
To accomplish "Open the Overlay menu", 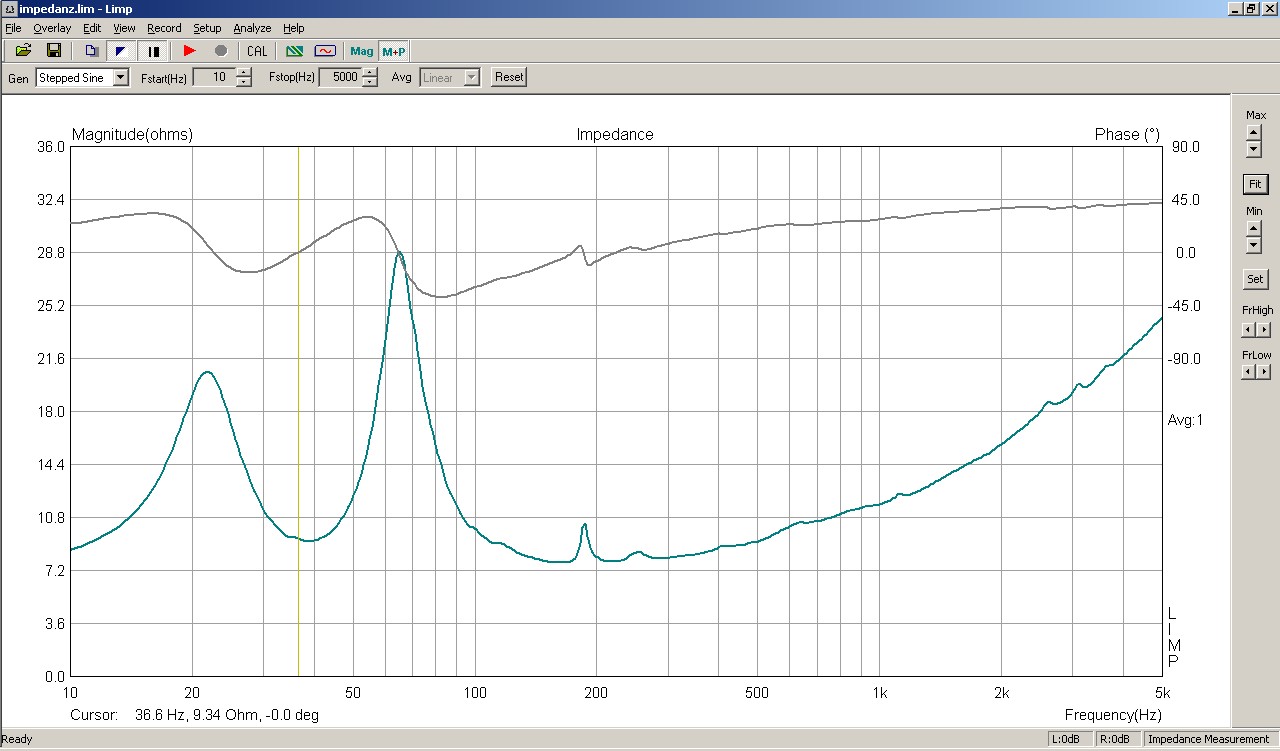I will click(x=52, y=28).
